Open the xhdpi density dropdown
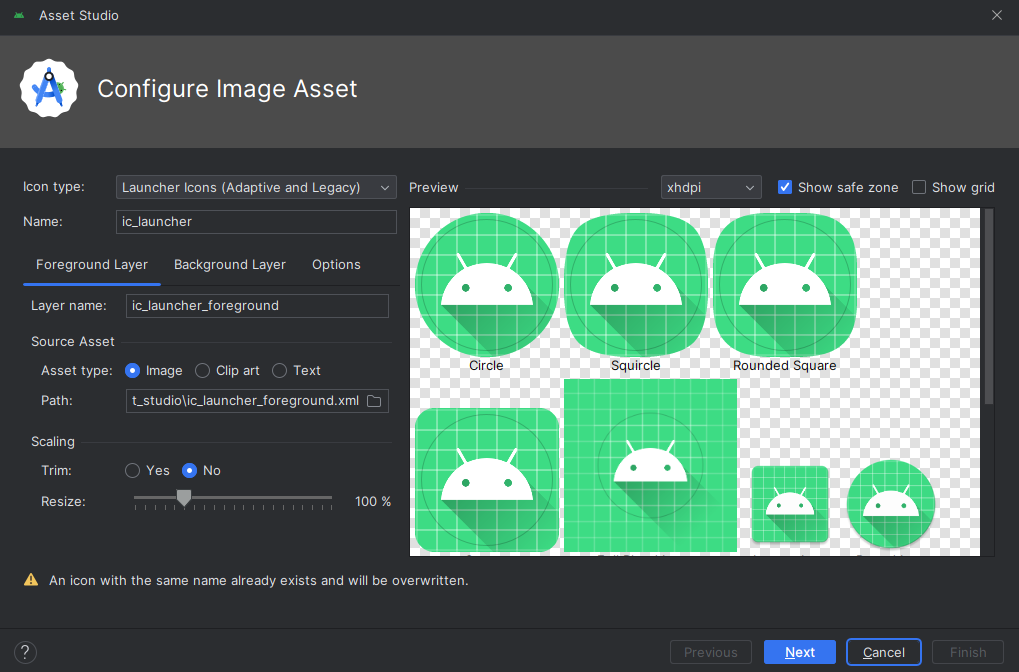The height and width of the screenshot is (672, 1019). tap(711, 187)
